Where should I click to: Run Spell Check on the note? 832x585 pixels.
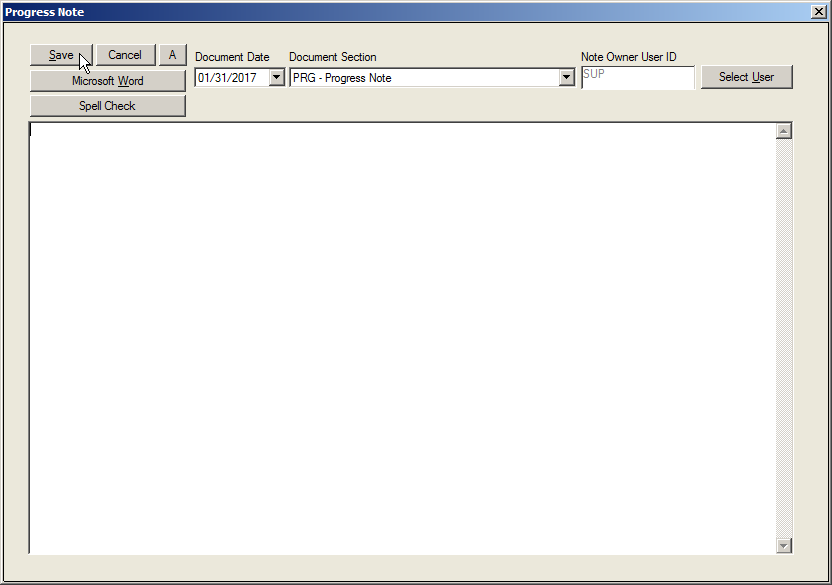[108, 106]
